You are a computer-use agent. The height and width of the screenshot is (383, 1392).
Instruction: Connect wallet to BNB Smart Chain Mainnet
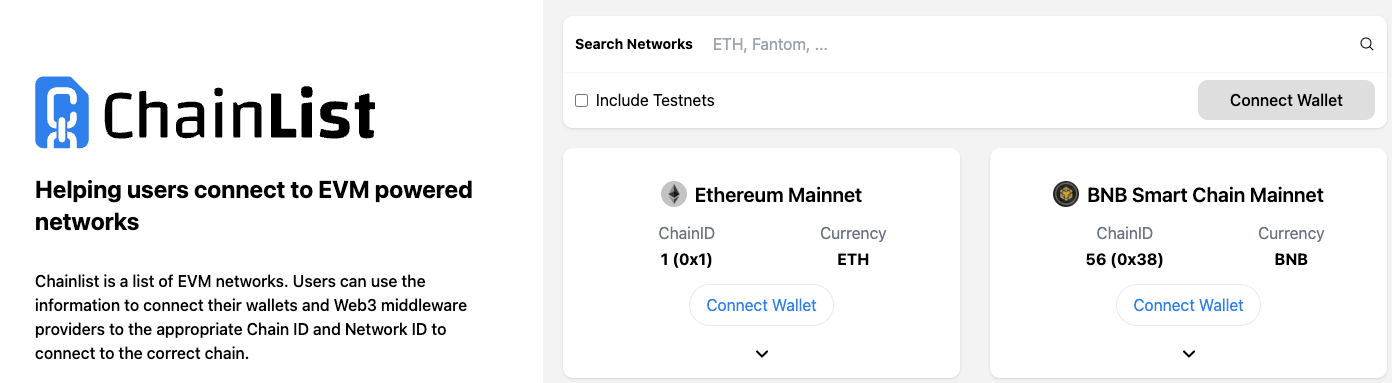pyautogui.click(x=1189, y=305)
